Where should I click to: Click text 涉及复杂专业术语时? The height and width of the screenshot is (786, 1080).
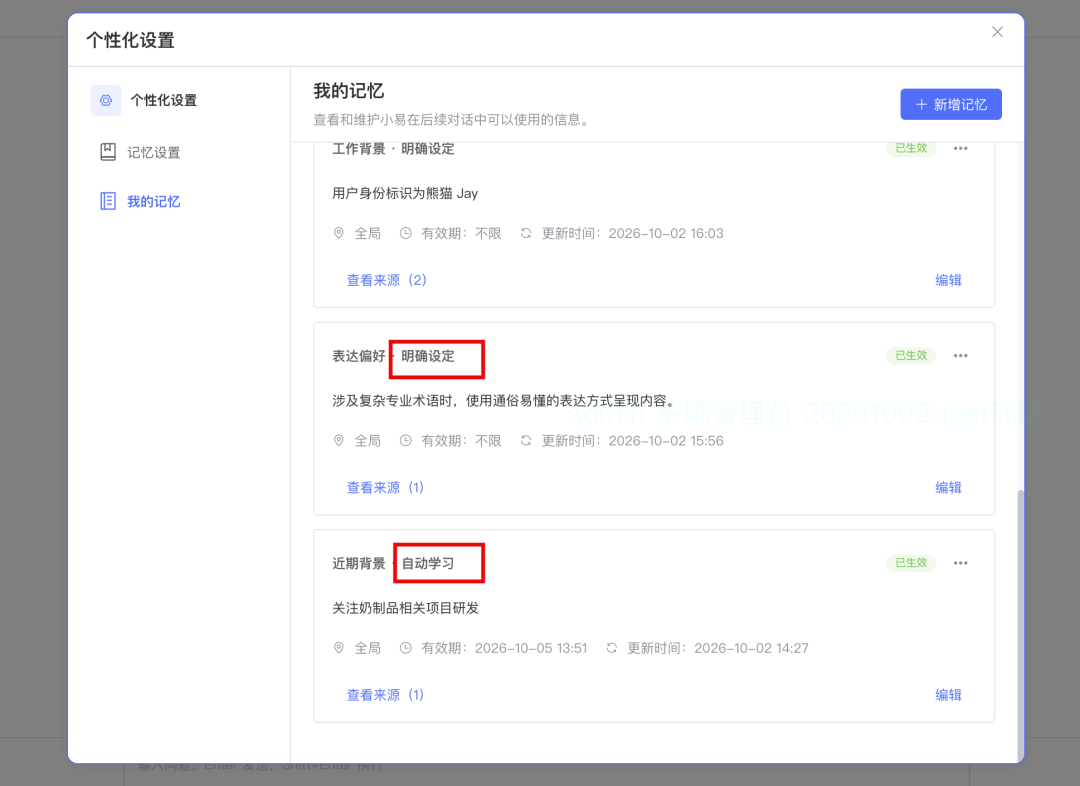coord(392,400)
